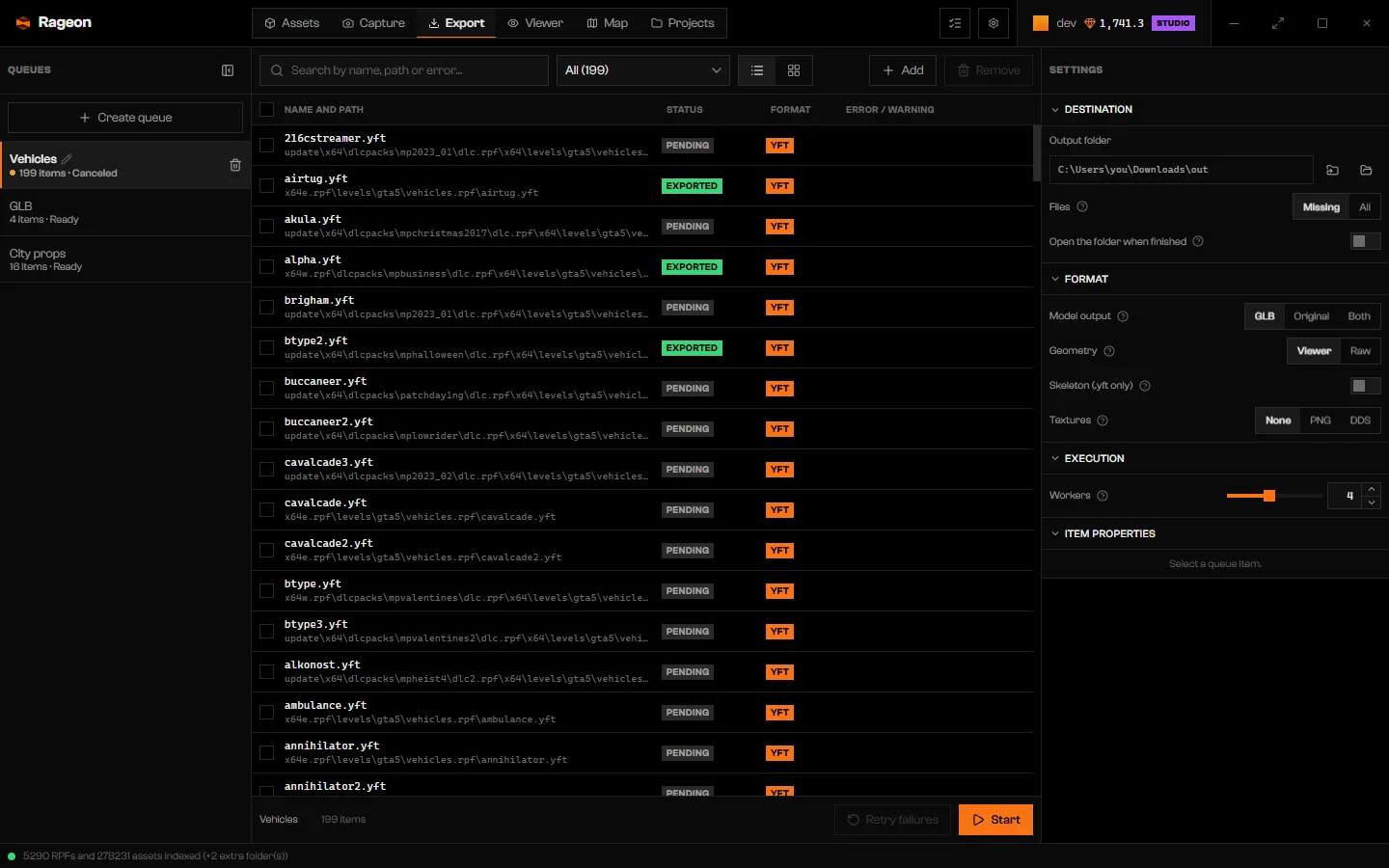The image size is (1389, 868).
Task: Adjust the Workers slider handle
Action: [x=1269, y=496]
